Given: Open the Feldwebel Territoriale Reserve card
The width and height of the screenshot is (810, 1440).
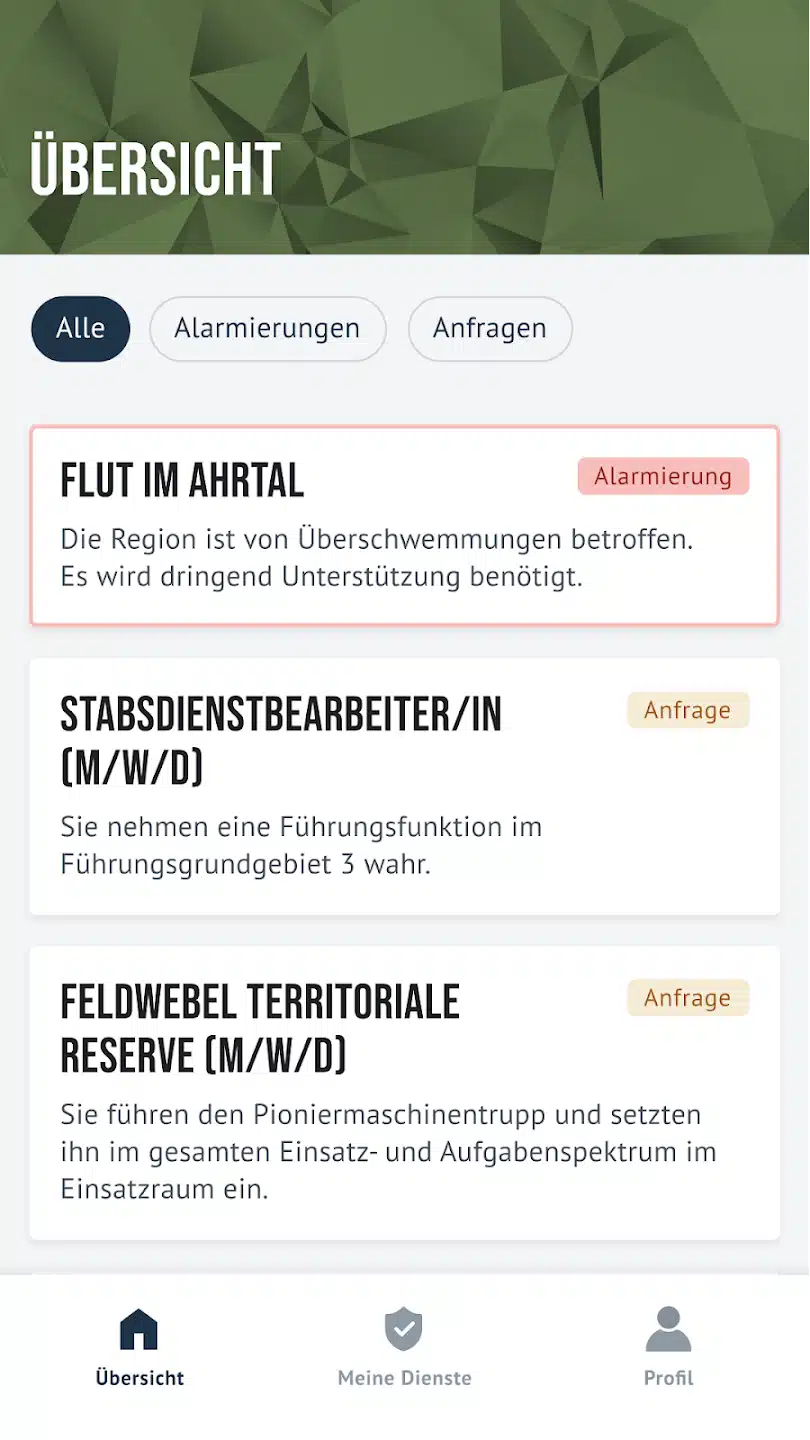Looking at the screenshot, I should coord(404,1092).
